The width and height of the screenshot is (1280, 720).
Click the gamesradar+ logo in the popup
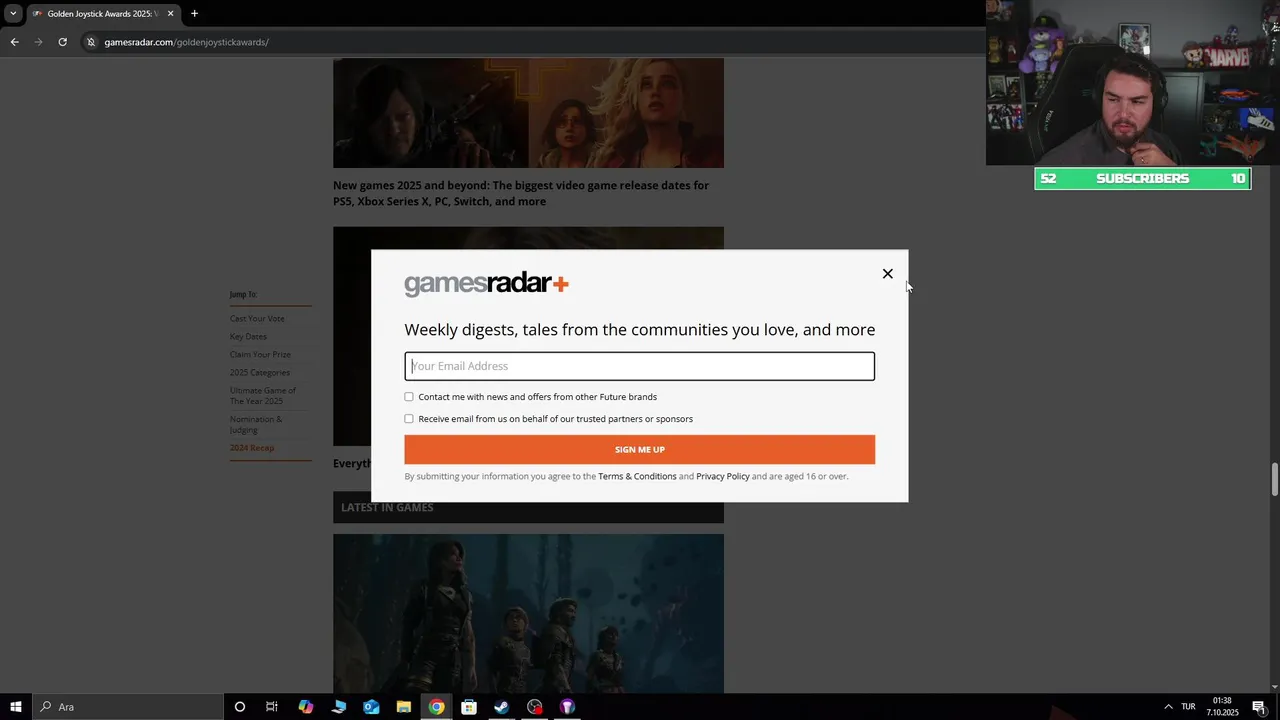[486, 284]
